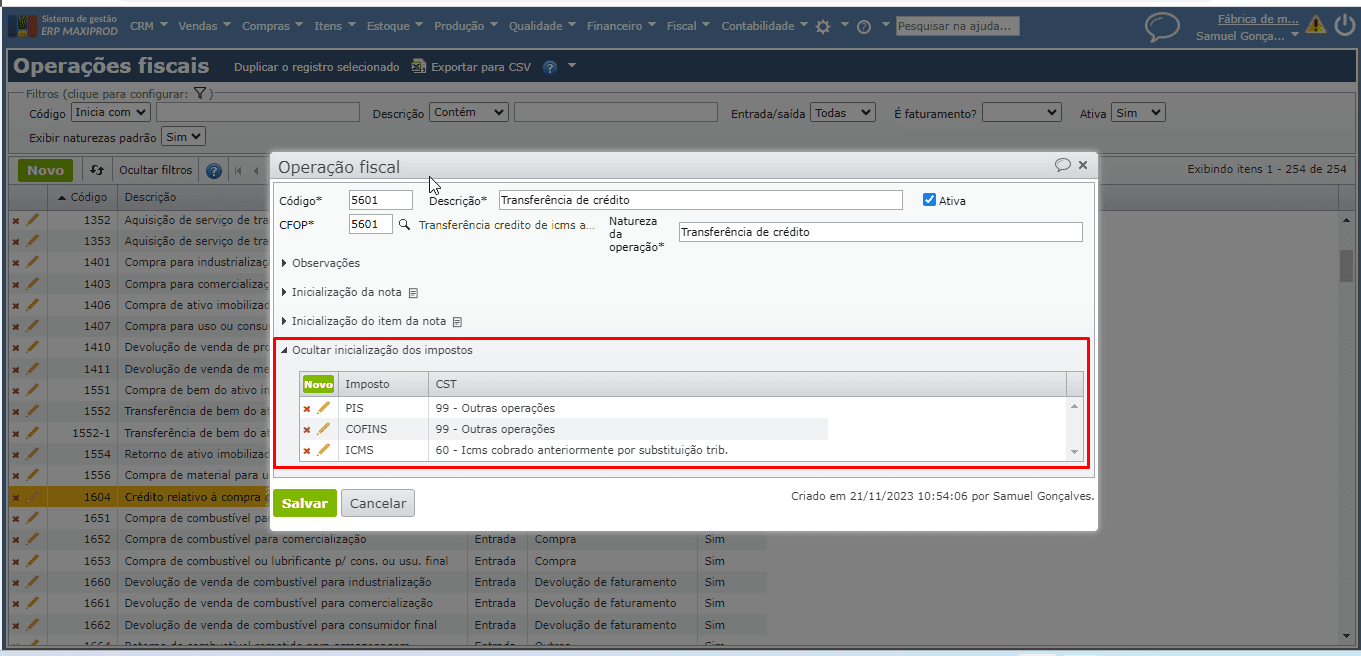Expand the 'Inicialização da nota' section
This screenshot has width=1361, height=656.
coord(342,292)
